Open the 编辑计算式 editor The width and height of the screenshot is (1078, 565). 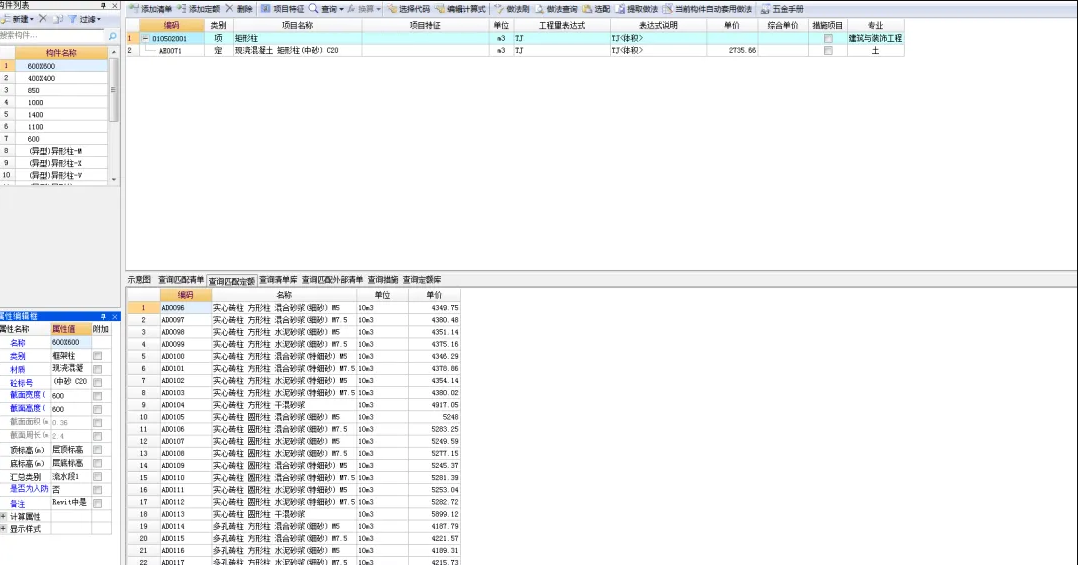coord(461,9)
